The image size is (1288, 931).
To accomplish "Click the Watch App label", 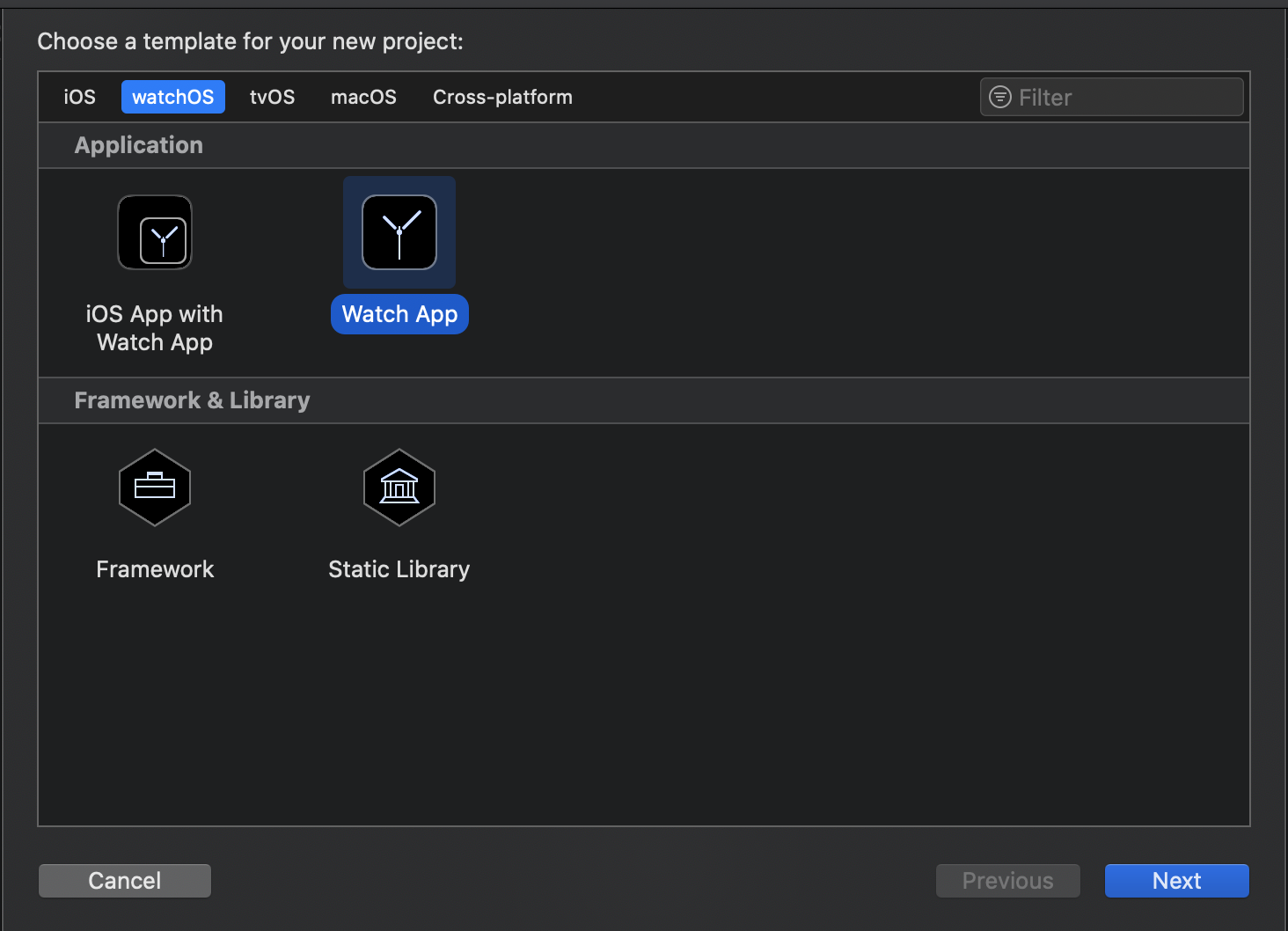I will (399, 314).
